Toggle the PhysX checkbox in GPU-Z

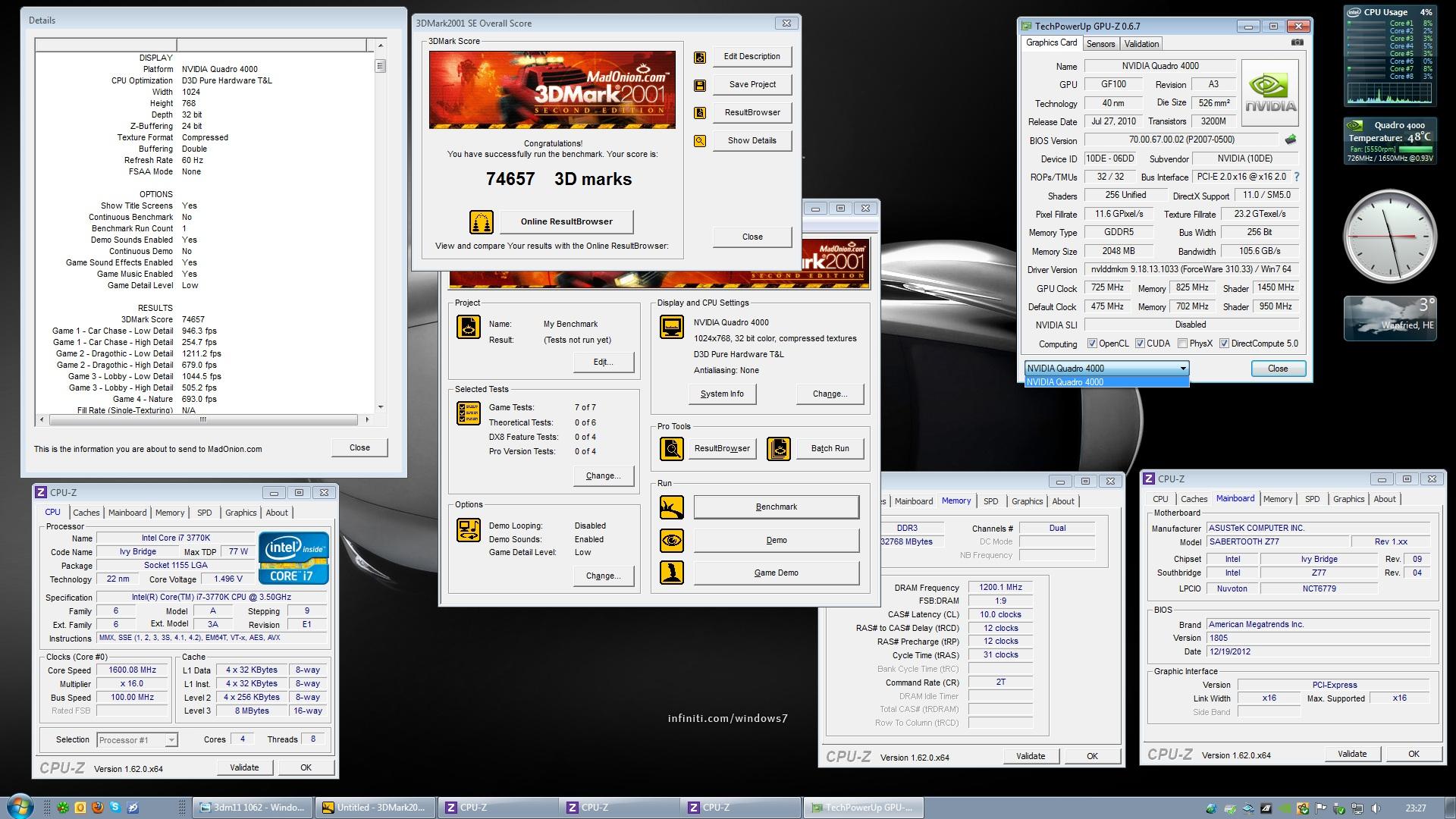pos(1182,344)
